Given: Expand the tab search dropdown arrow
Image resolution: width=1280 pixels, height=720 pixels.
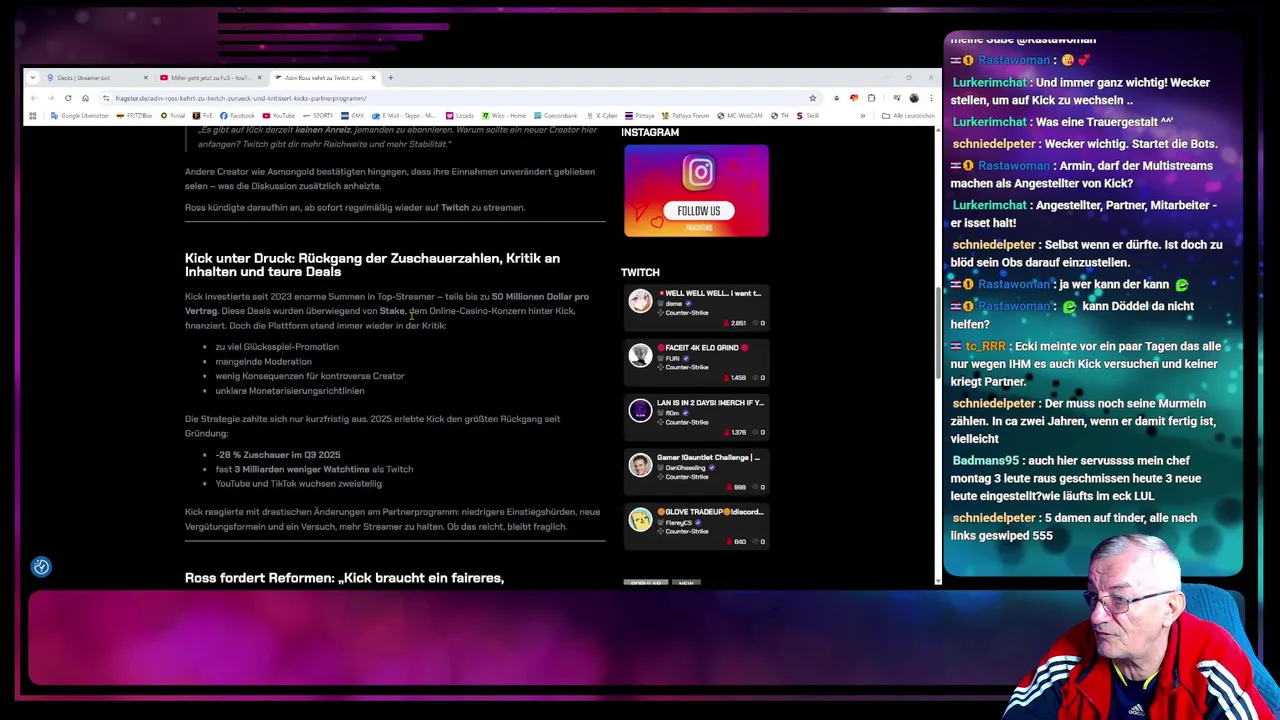Looking at the screenshot, I should [33, 78].
